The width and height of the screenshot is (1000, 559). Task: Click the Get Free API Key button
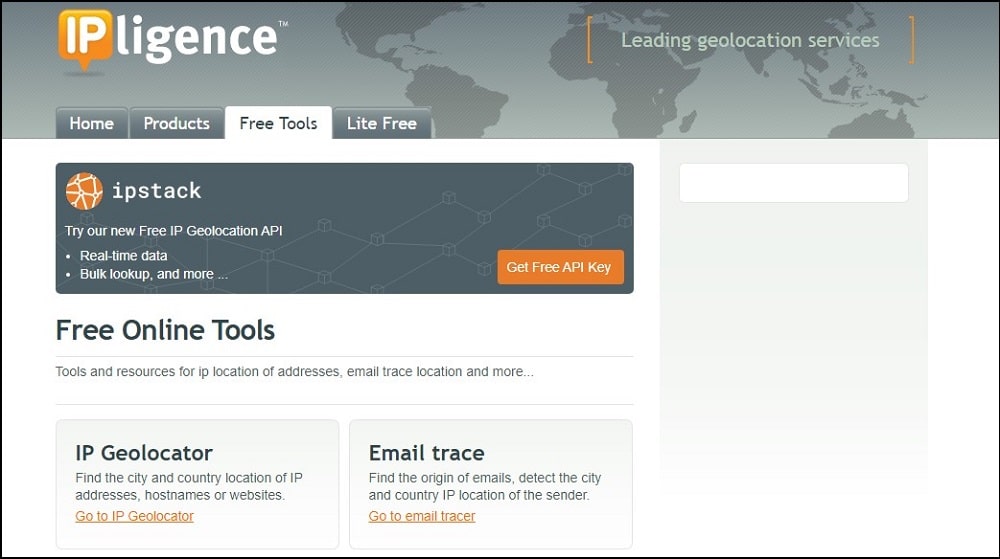pyautogui.click(x=559, y=267)
